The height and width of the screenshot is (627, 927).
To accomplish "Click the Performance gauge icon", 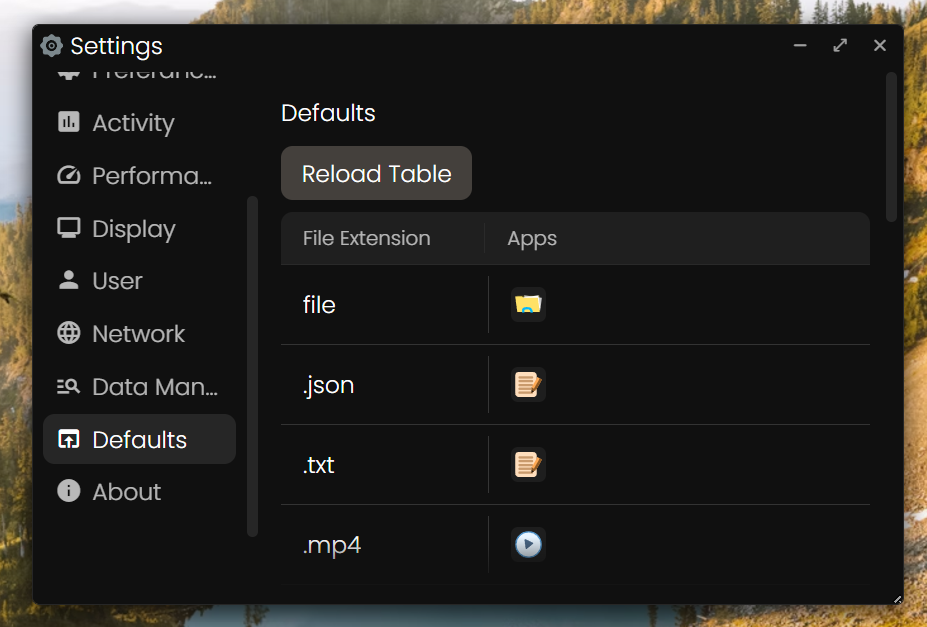I will [69, 176].
